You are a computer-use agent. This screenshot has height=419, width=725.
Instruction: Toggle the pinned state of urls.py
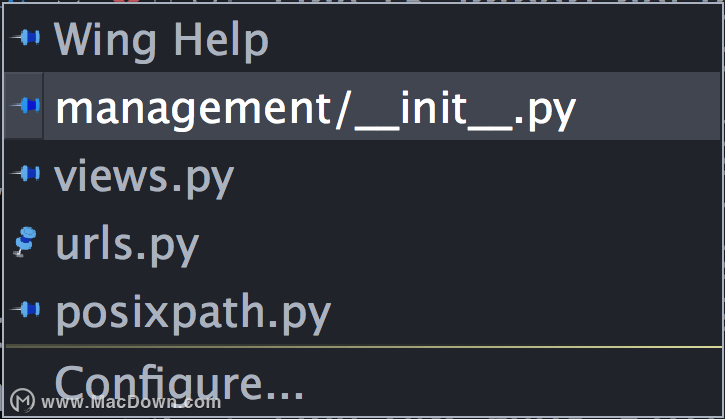tap(25, 241)
